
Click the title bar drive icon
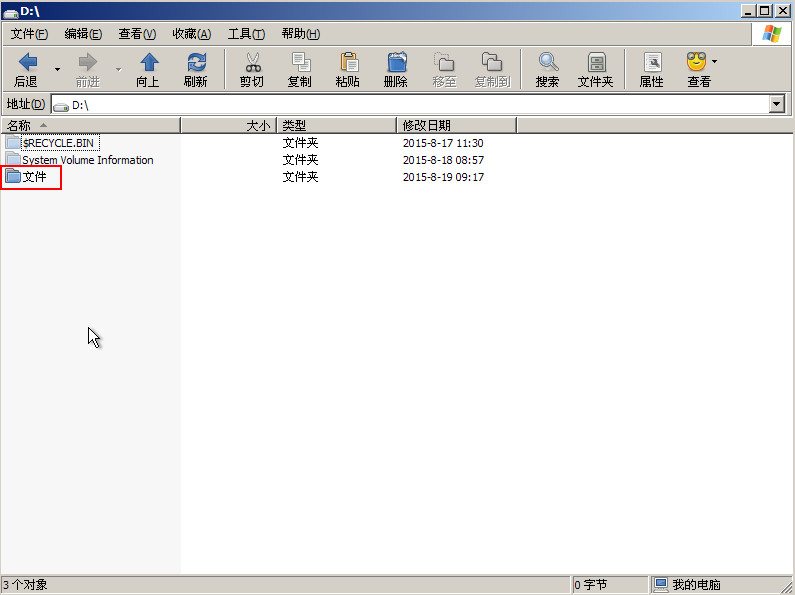point(11,12)
